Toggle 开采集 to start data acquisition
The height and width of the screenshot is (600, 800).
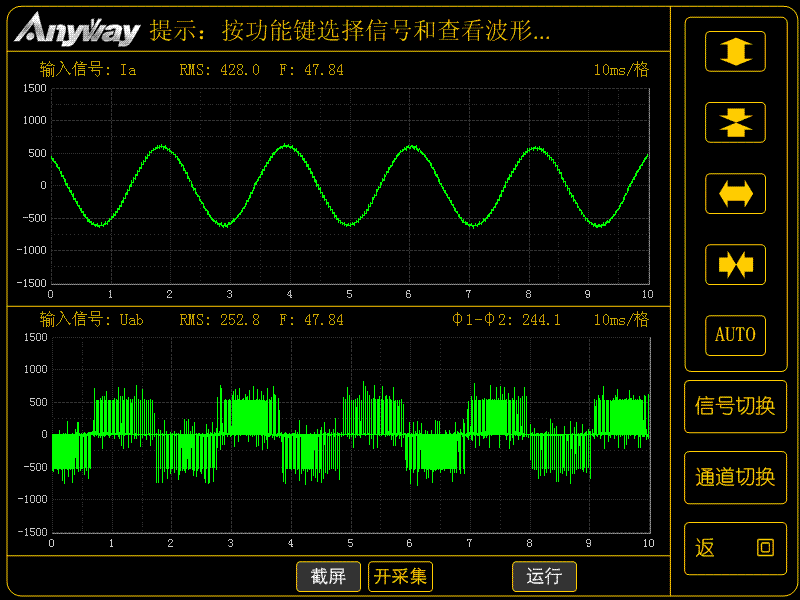[400, 577]
